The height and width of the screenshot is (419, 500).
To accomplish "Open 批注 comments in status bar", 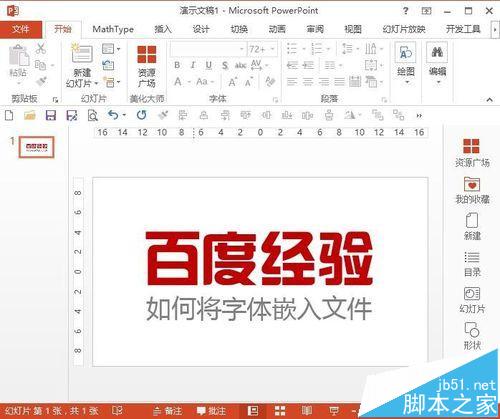I will 211,411.
